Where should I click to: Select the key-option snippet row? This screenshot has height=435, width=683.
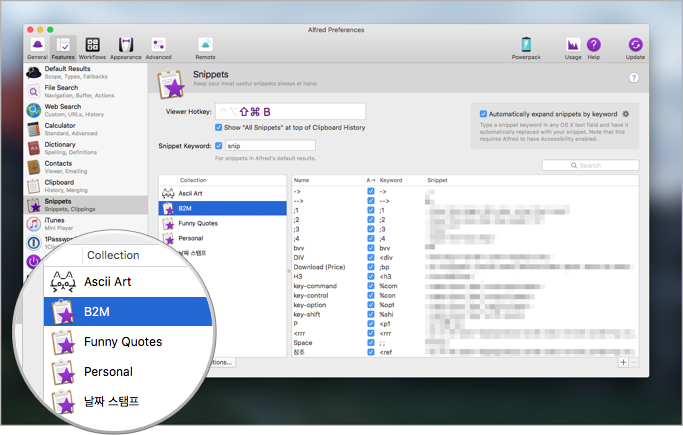click(x=465, y=305)
